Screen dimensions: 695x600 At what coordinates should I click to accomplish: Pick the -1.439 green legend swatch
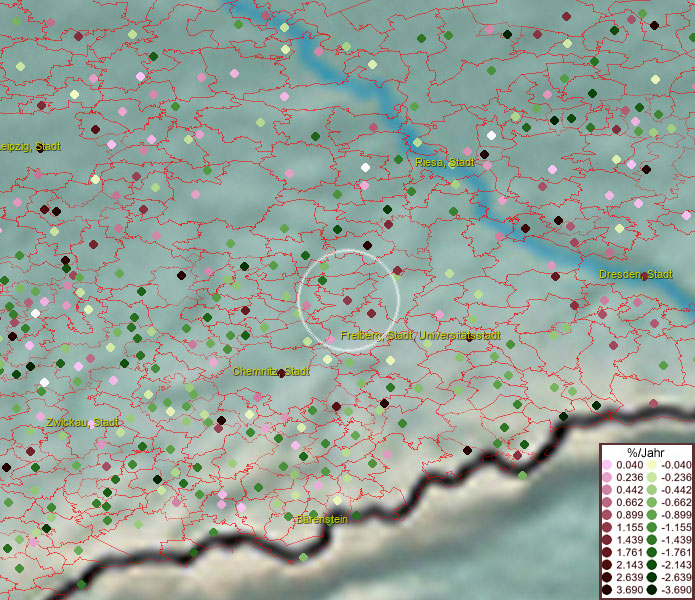point(652,540)
